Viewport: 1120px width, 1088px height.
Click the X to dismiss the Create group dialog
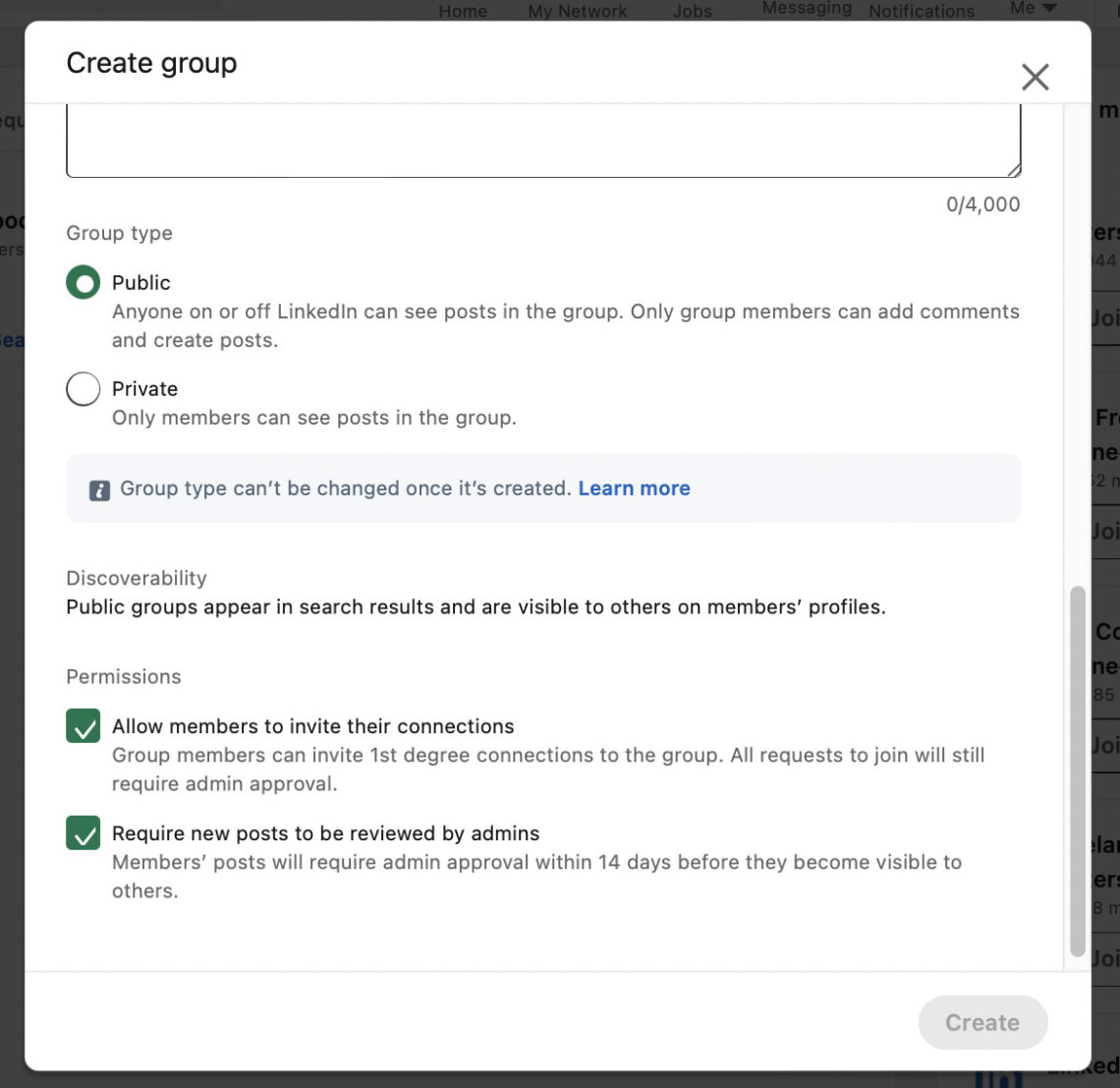pyautogui.click(x=1035, y=77)
